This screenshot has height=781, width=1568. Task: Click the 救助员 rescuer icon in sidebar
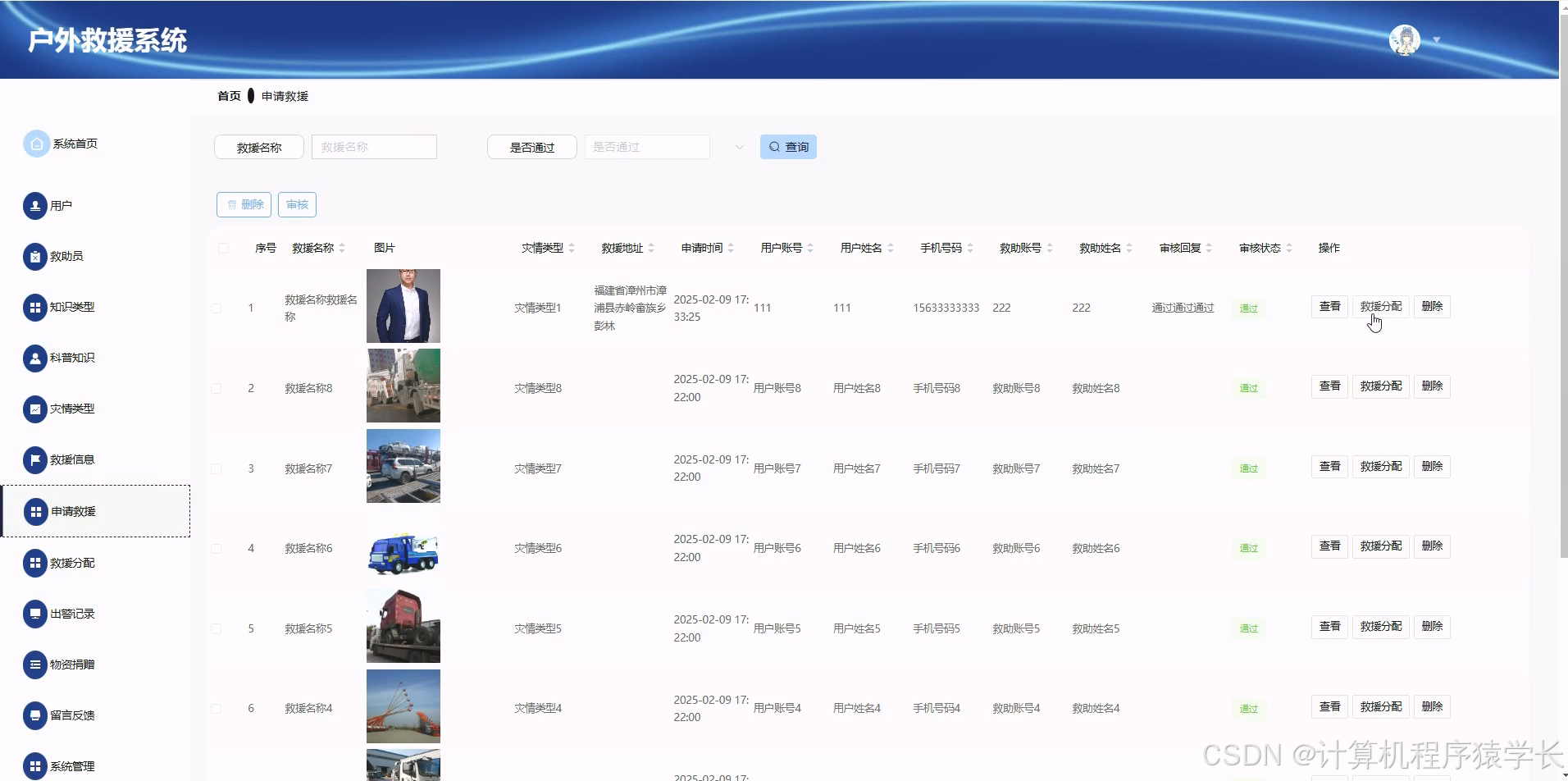[x=35, y=257]
